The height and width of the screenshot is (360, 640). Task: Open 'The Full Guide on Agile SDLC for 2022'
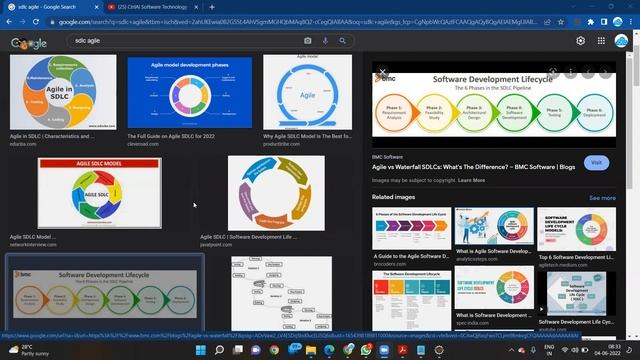[171, 136]
